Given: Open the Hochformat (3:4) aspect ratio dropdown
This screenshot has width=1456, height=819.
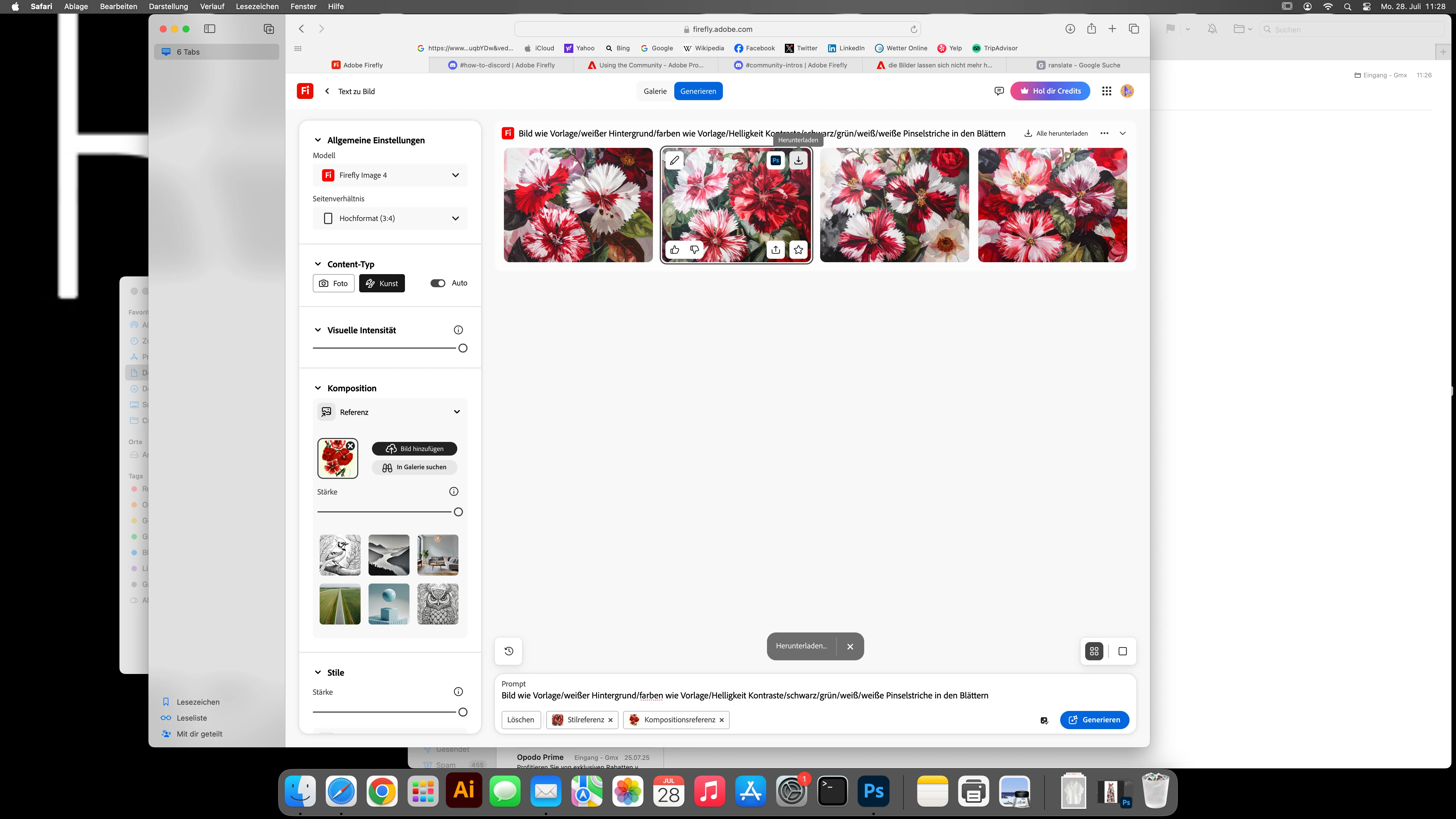Looking at the screenshot, I should click(390, 218).
